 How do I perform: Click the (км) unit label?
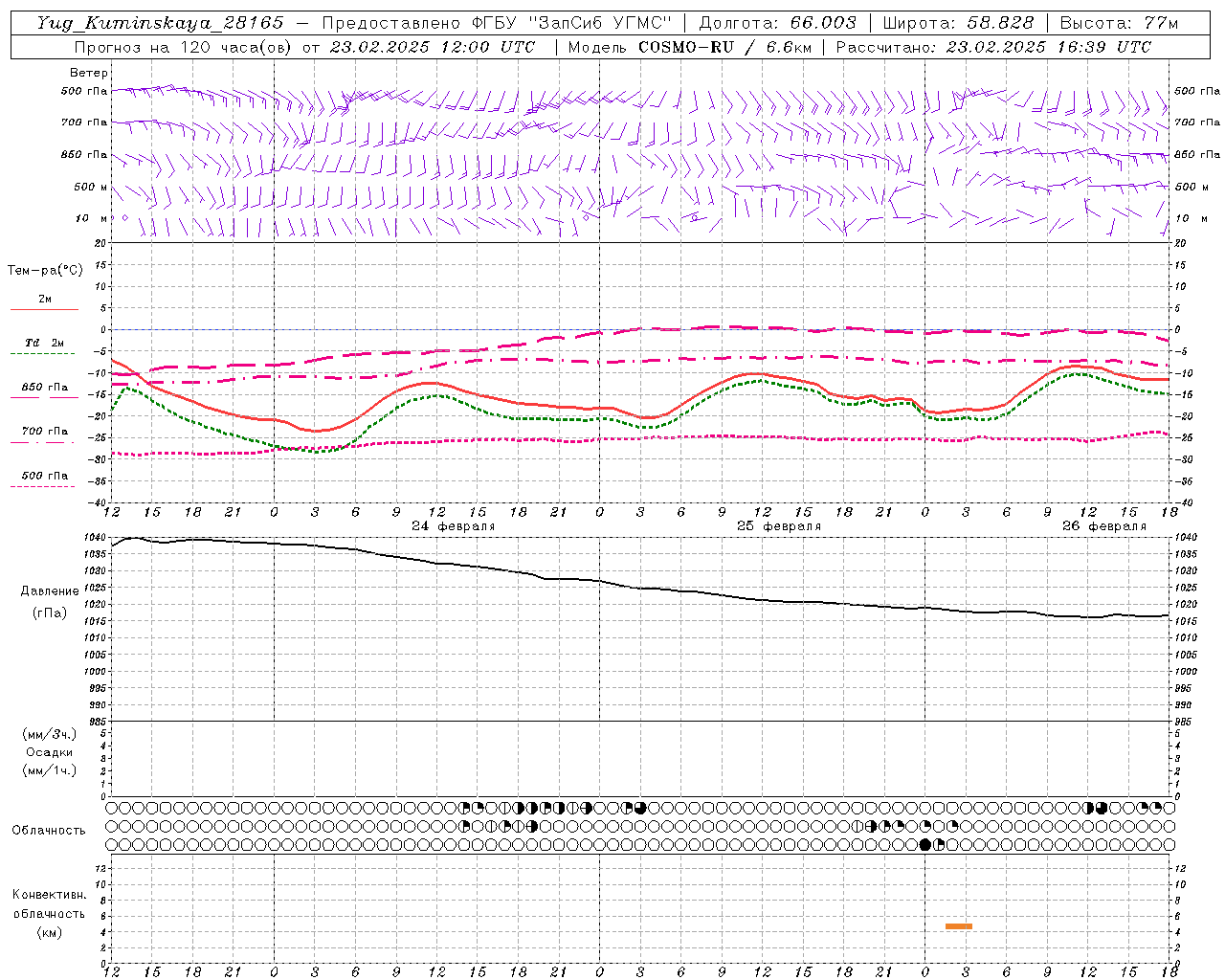click(x=49, y=932)
